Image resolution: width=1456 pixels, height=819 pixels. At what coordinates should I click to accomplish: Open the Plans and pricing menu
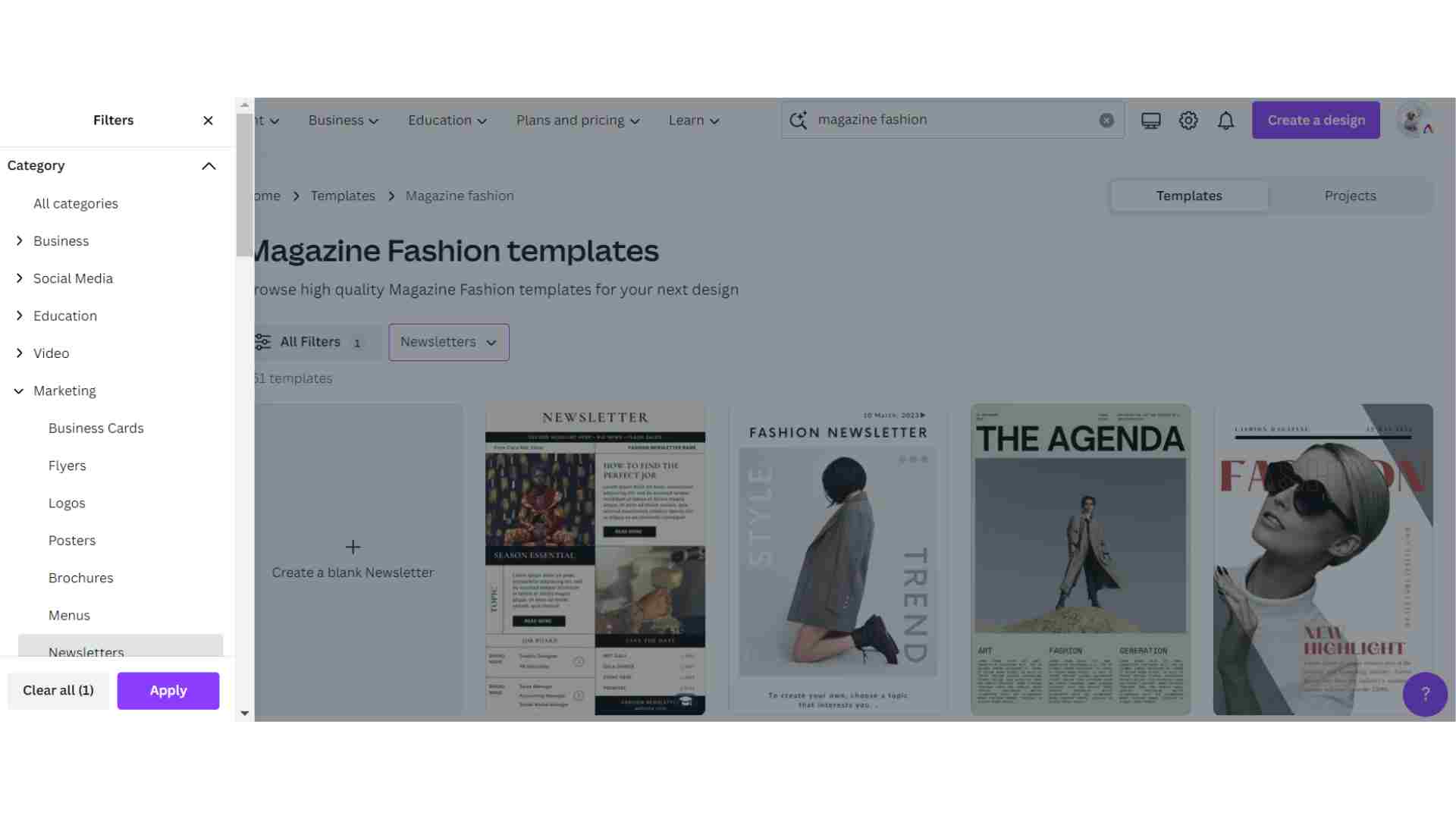[x=577, y=121]
